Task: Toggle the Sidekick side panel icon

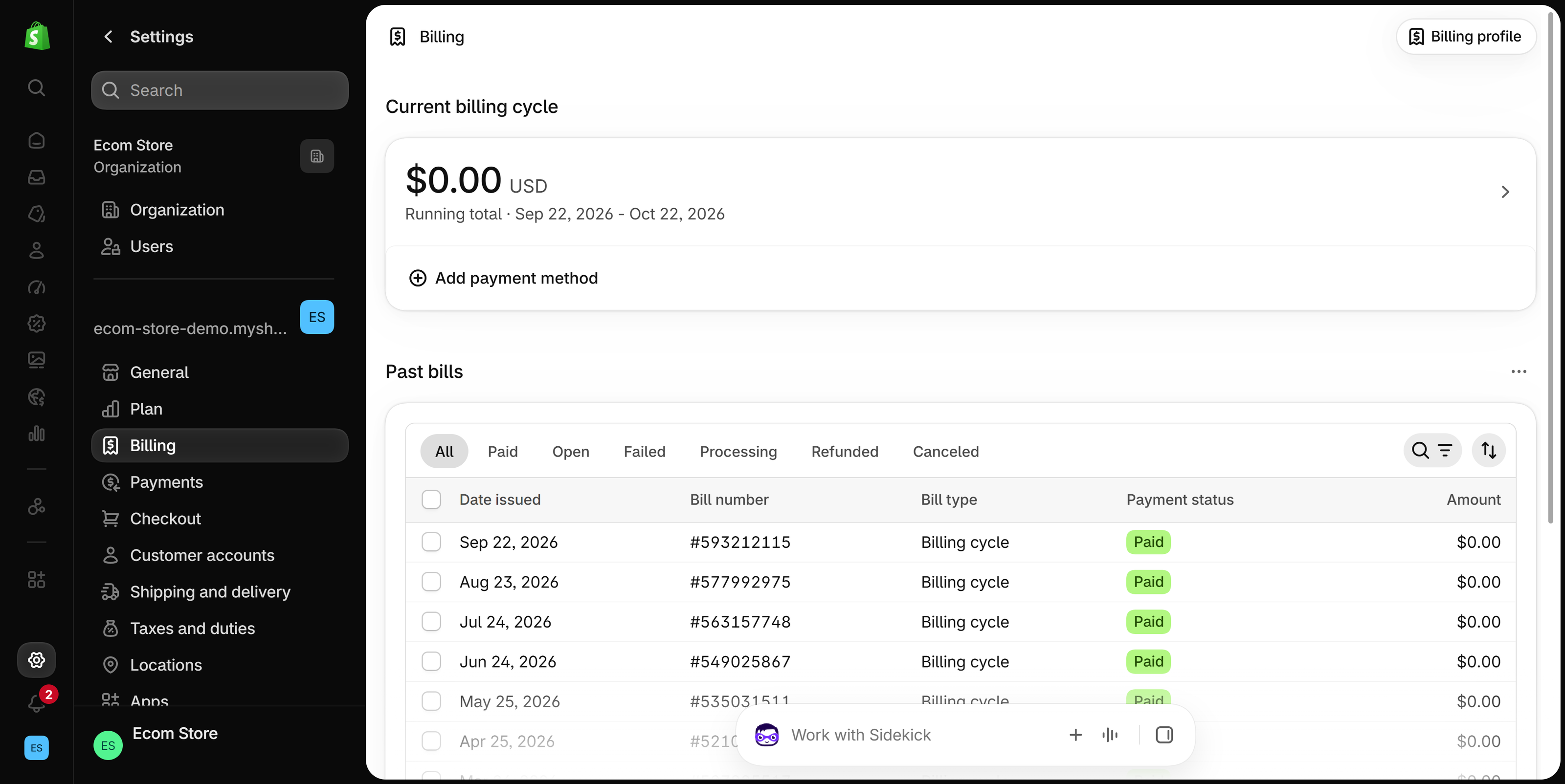Action: click(1164, 735)
